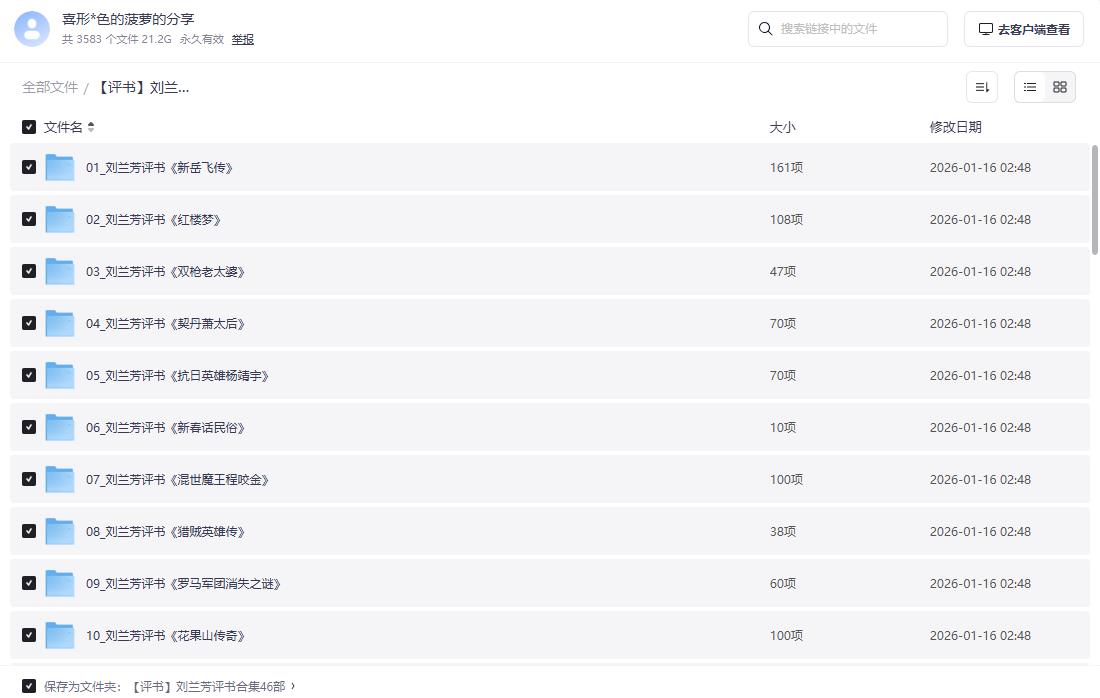1100x698 pixels.
Task: Click the folder icon for 《混世魔王程咬金》
Action: pyautogui.click(x=60, y=479)
